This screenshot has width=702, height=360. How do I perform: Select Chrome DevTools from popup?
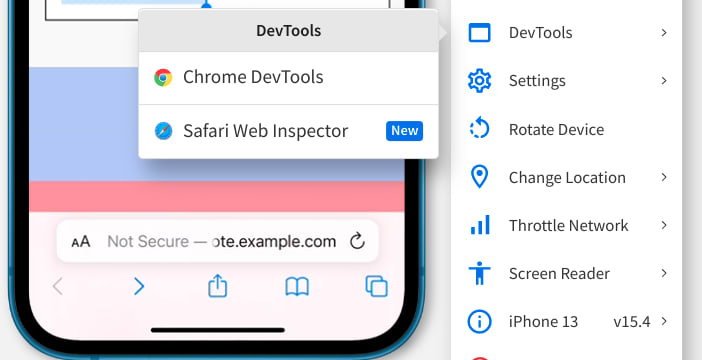click(x=288, y=78)
